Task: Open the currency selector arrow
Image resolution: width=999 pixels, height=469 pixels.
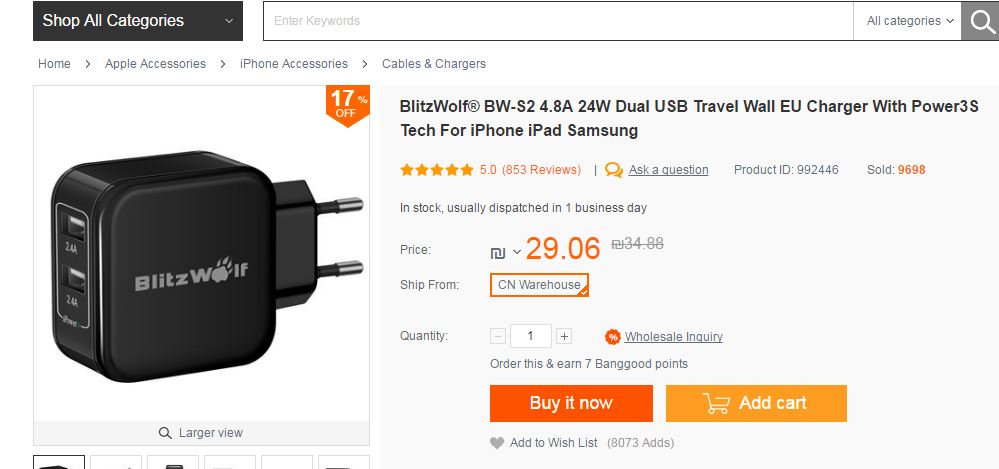Action: point(517,252)
